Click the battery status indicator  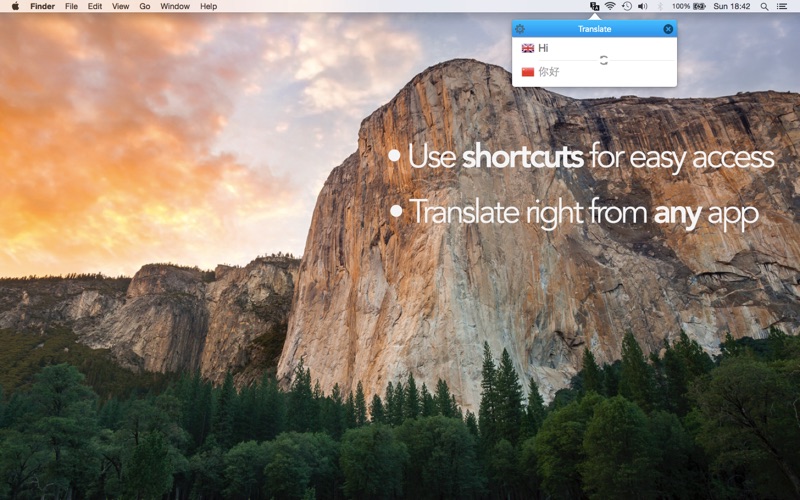point(689,6)
